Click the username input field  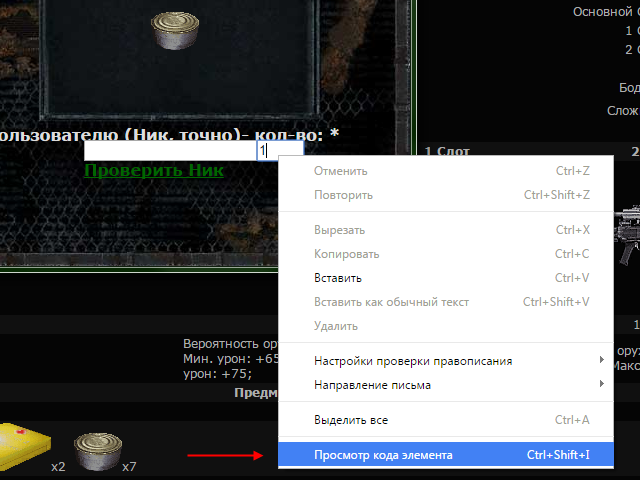pos(170,151)
